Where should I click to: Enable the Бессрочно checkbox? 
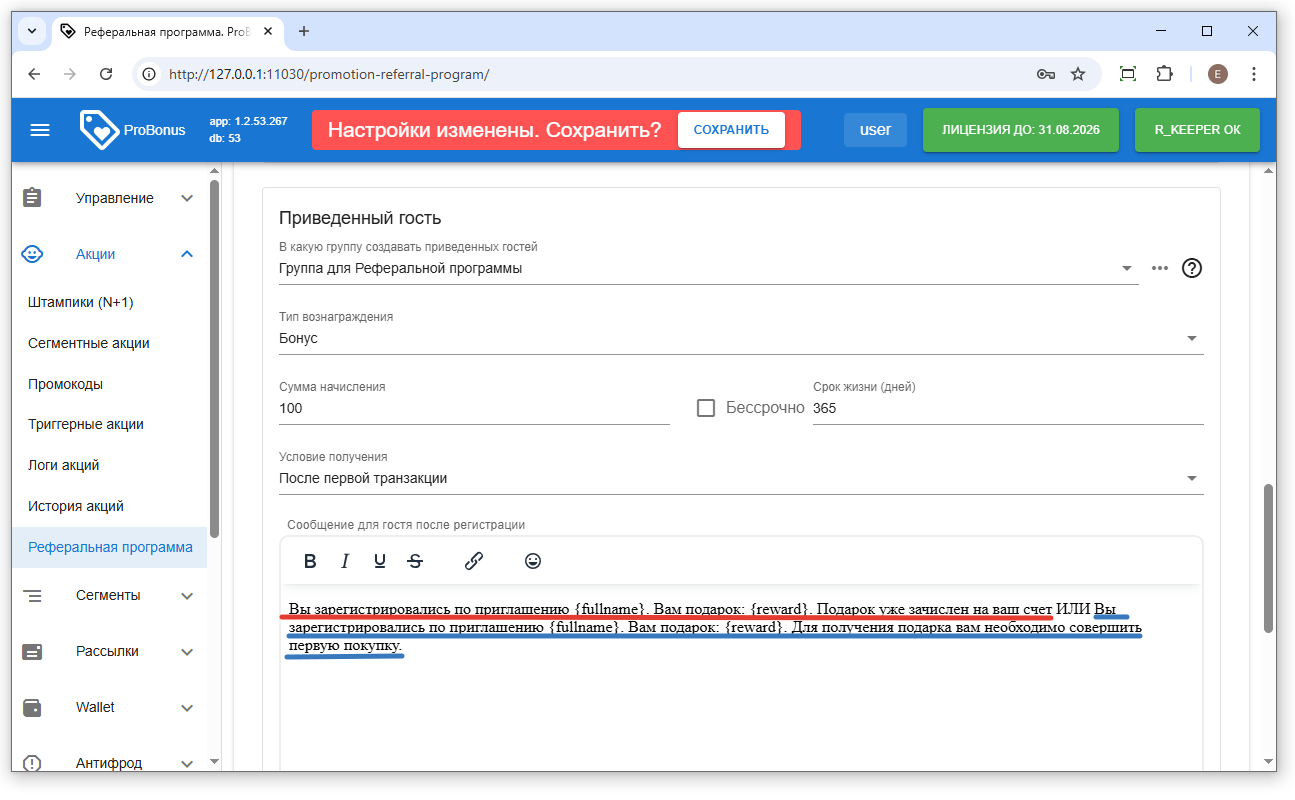(706, 408)
